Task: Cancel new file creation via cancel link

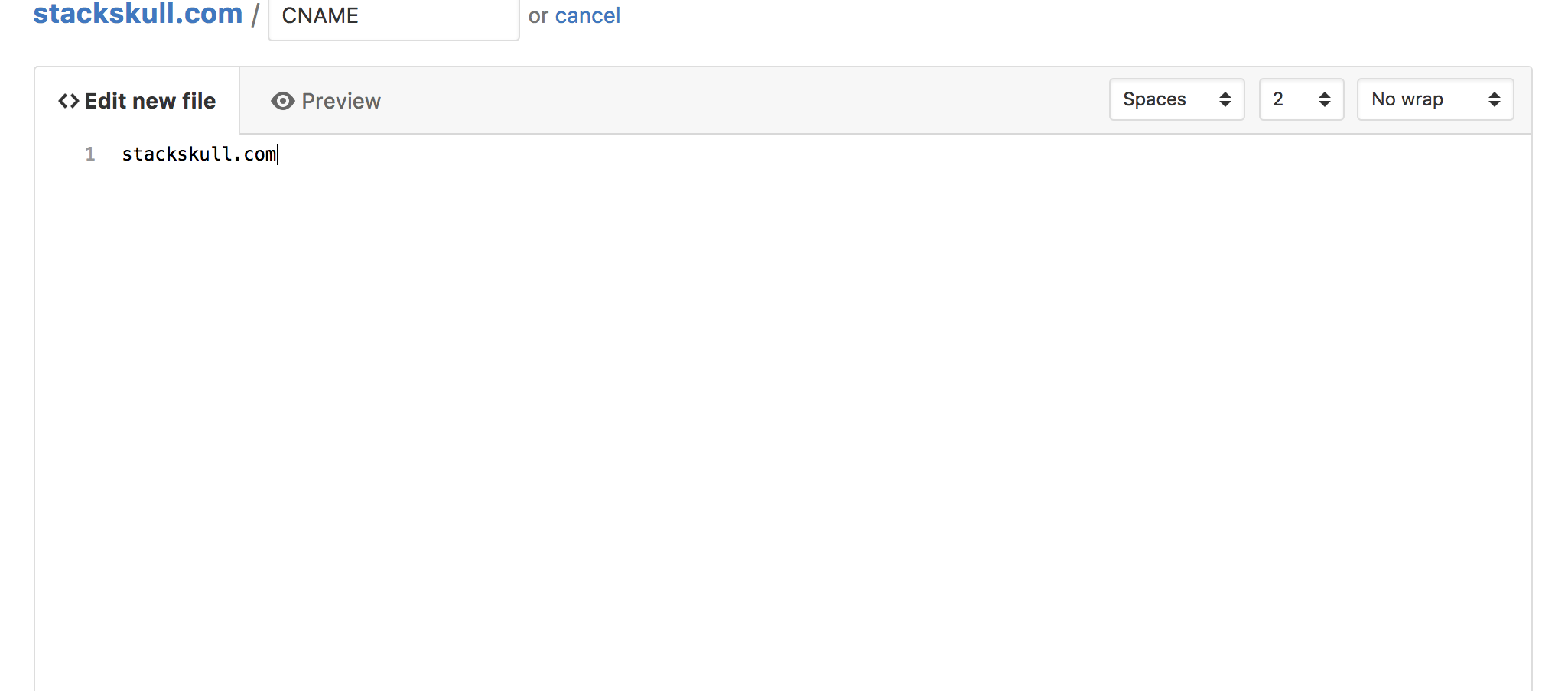Action: point(587,15)
